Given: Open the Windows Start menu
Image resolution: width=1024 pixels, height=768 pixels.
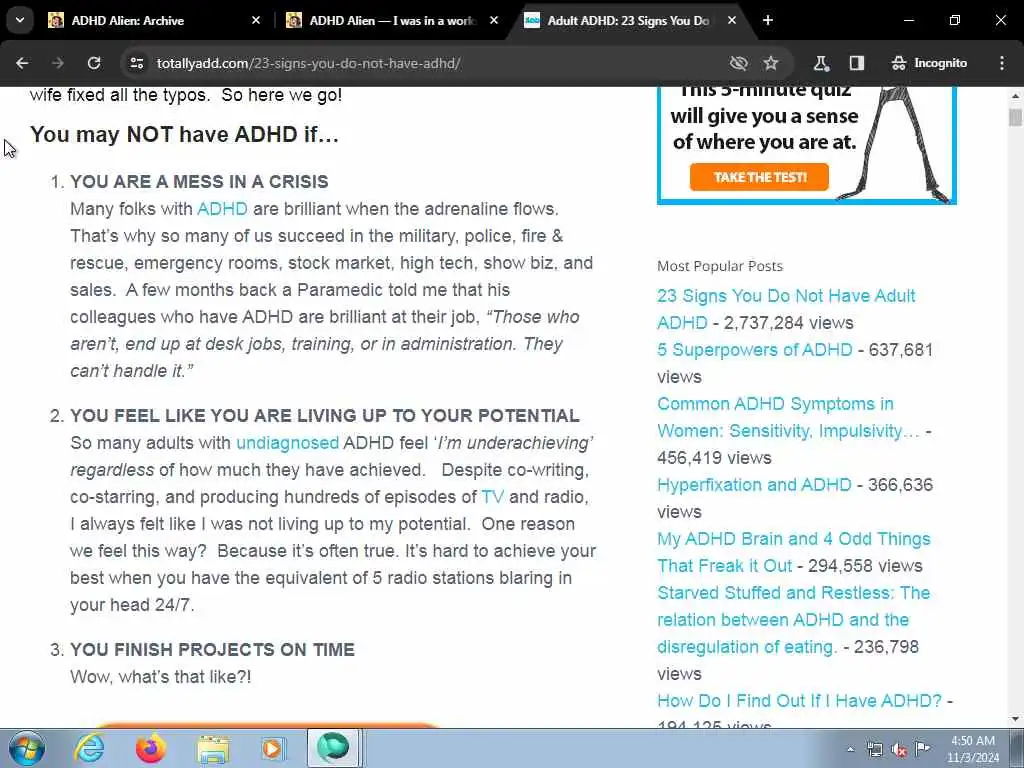Looking at the screenshot, I should 26,748.
